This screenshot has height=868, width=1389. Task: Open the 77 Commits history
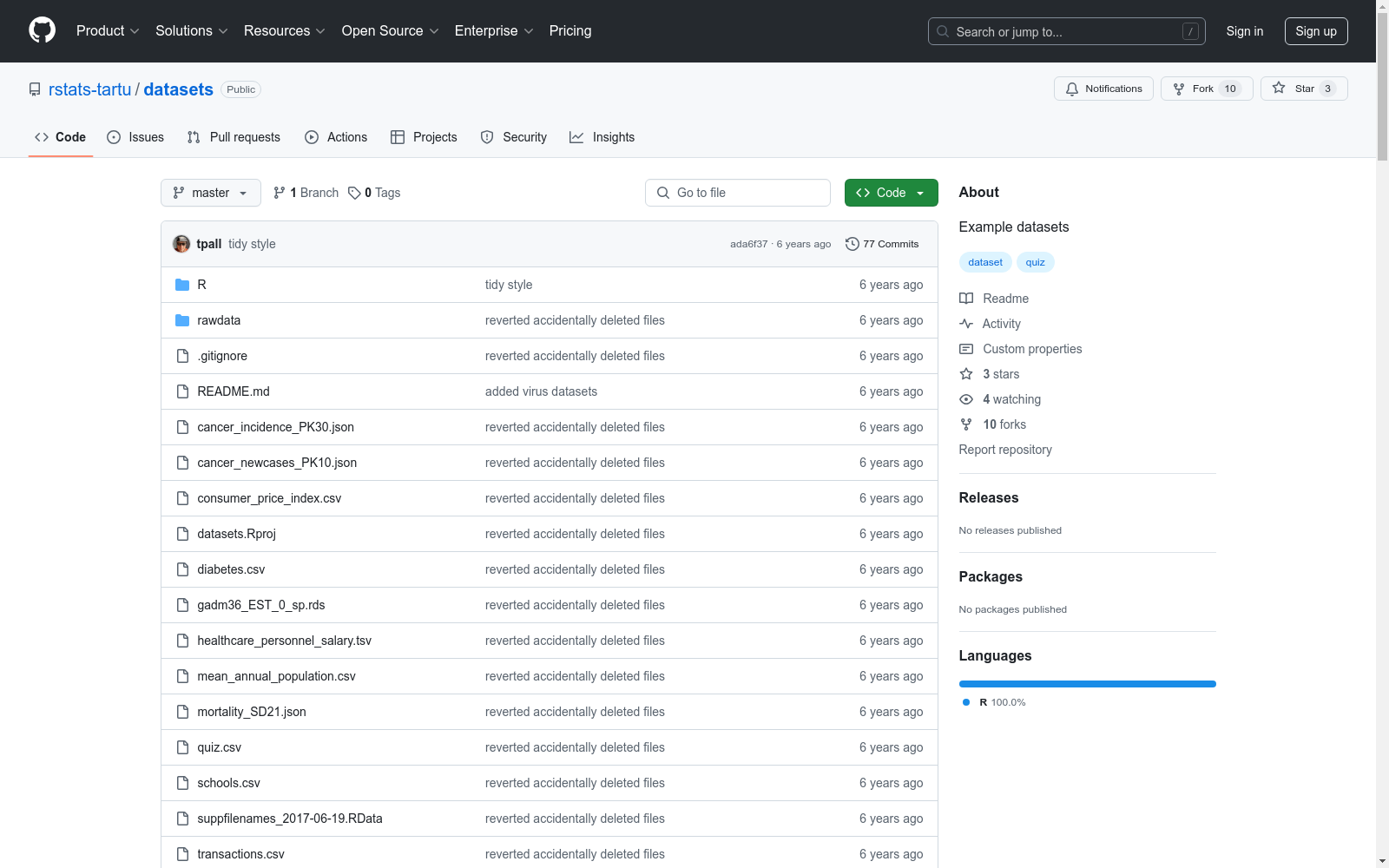point(882,244)
